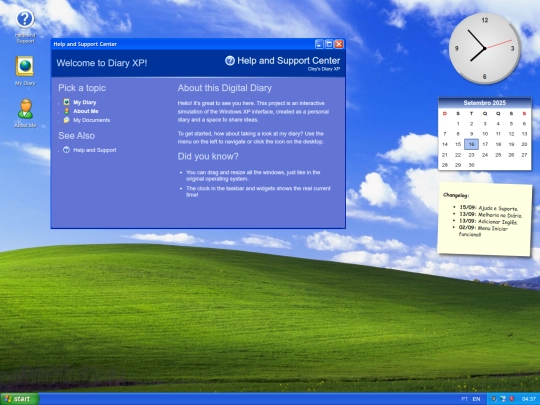
Task: Minimize the Help and Support Center window
Action: click(x=319, y=44)
